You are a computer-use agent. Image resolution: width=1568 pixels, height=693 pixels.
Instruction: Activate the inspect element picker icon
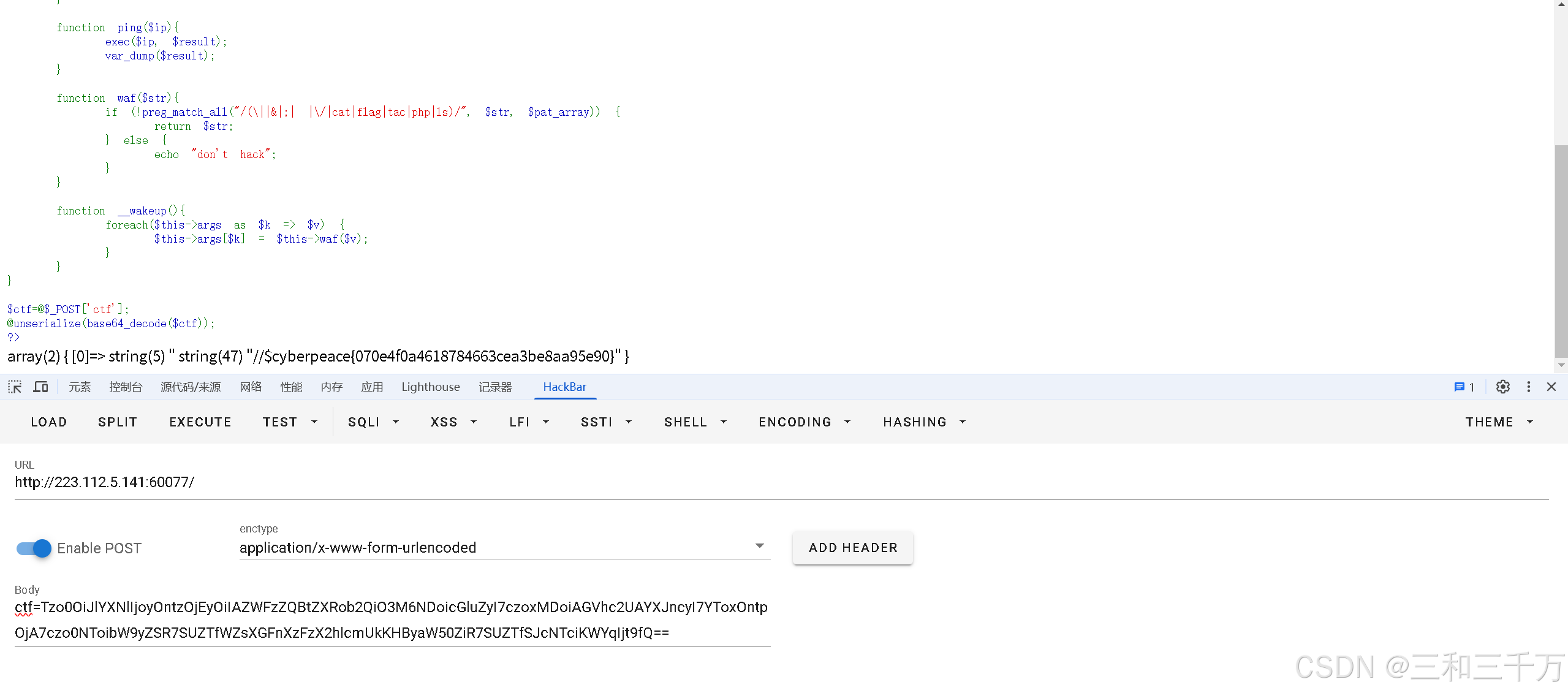pyautogui.click(x=15, y=387)
